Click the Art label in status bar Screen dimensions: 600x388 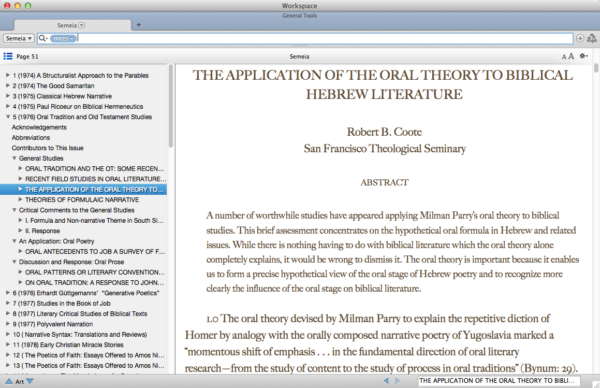(19, 381)
